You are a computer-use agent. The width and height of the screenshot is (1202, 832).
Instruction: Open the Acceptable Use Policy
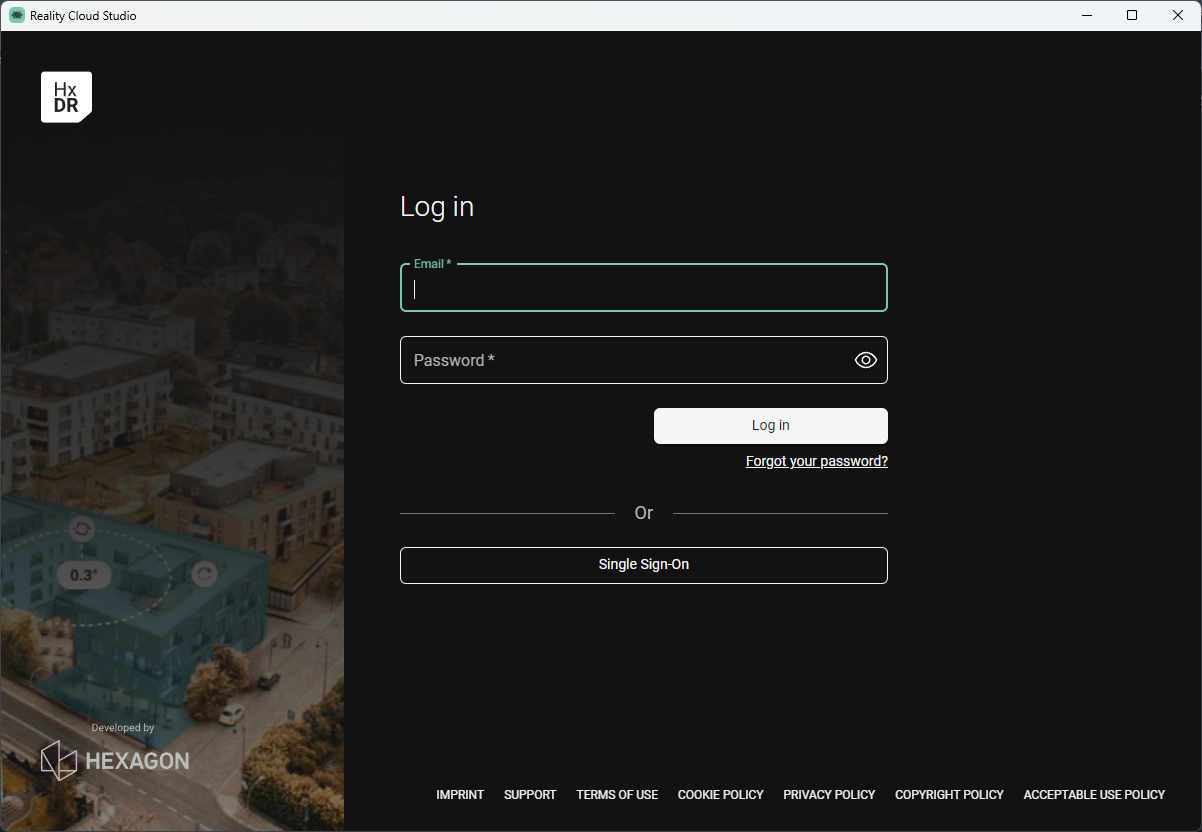click(1094, 794)
